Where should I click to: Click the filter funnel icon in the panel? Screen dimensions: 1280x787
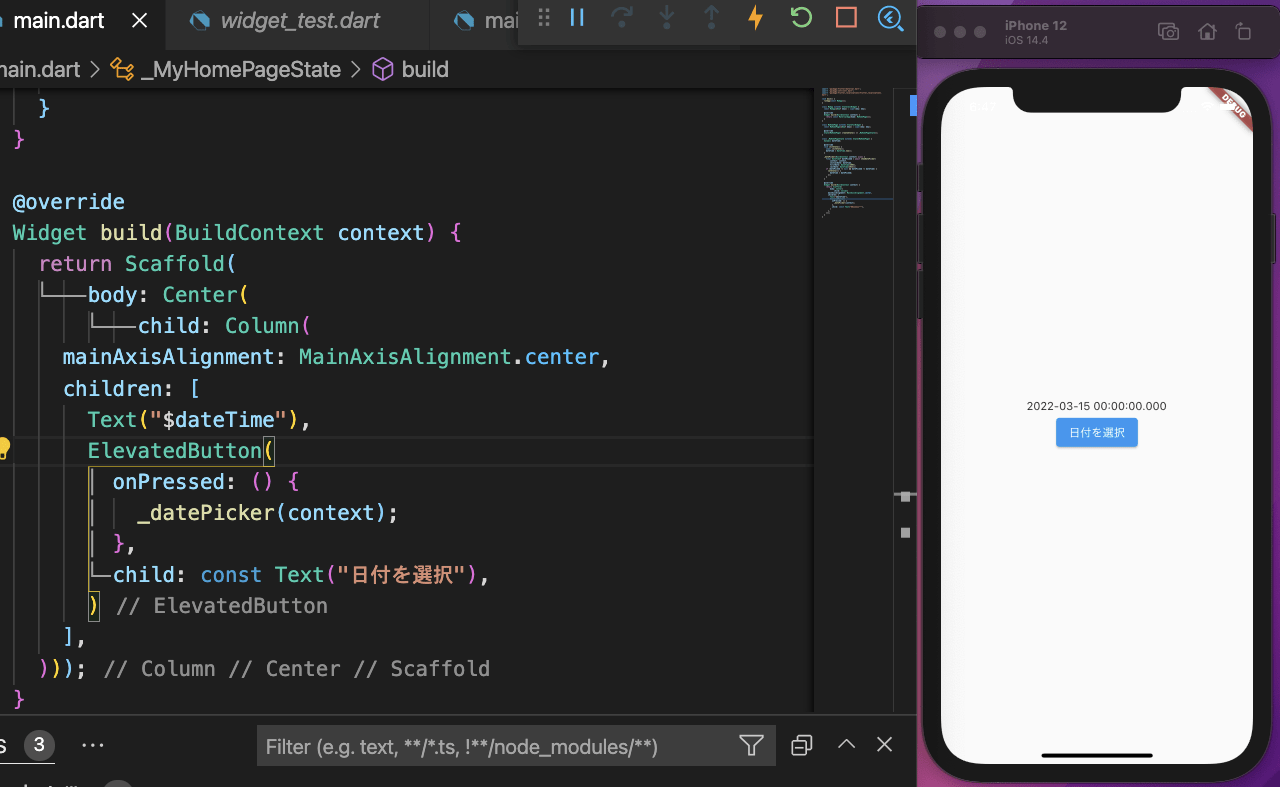click(751, 745)
